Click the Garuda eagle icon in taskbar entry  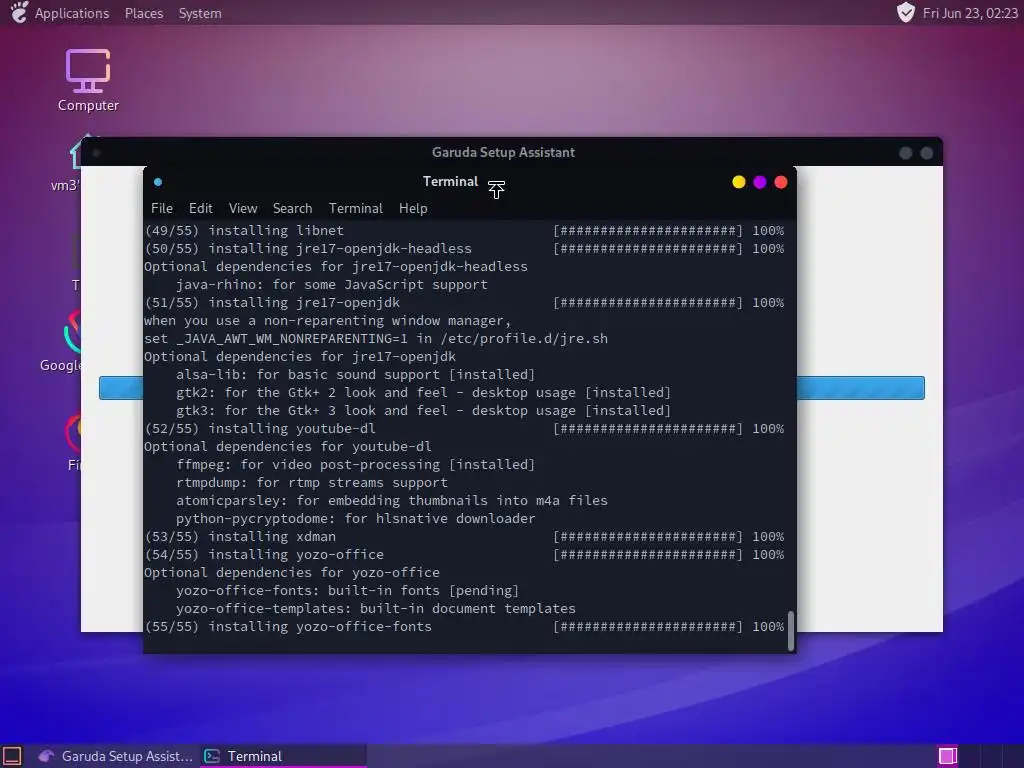[46, 756]
